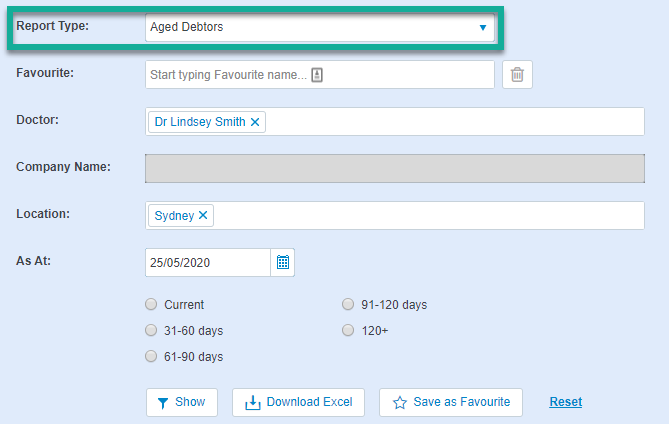Click the trash icon beside Favourite field
The height and width of the screenshot is (424, 669).
tap(517, 75)
